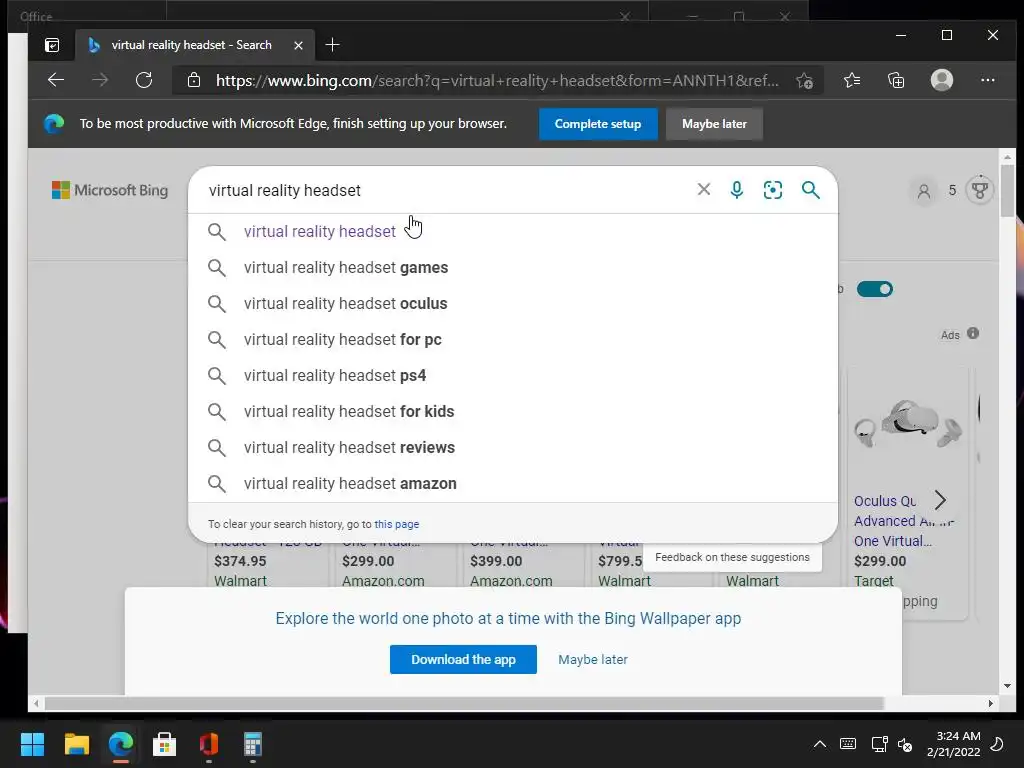1024x768 pixels.
Task: Open the tab actions menu icon
Action: pos(52,45)
